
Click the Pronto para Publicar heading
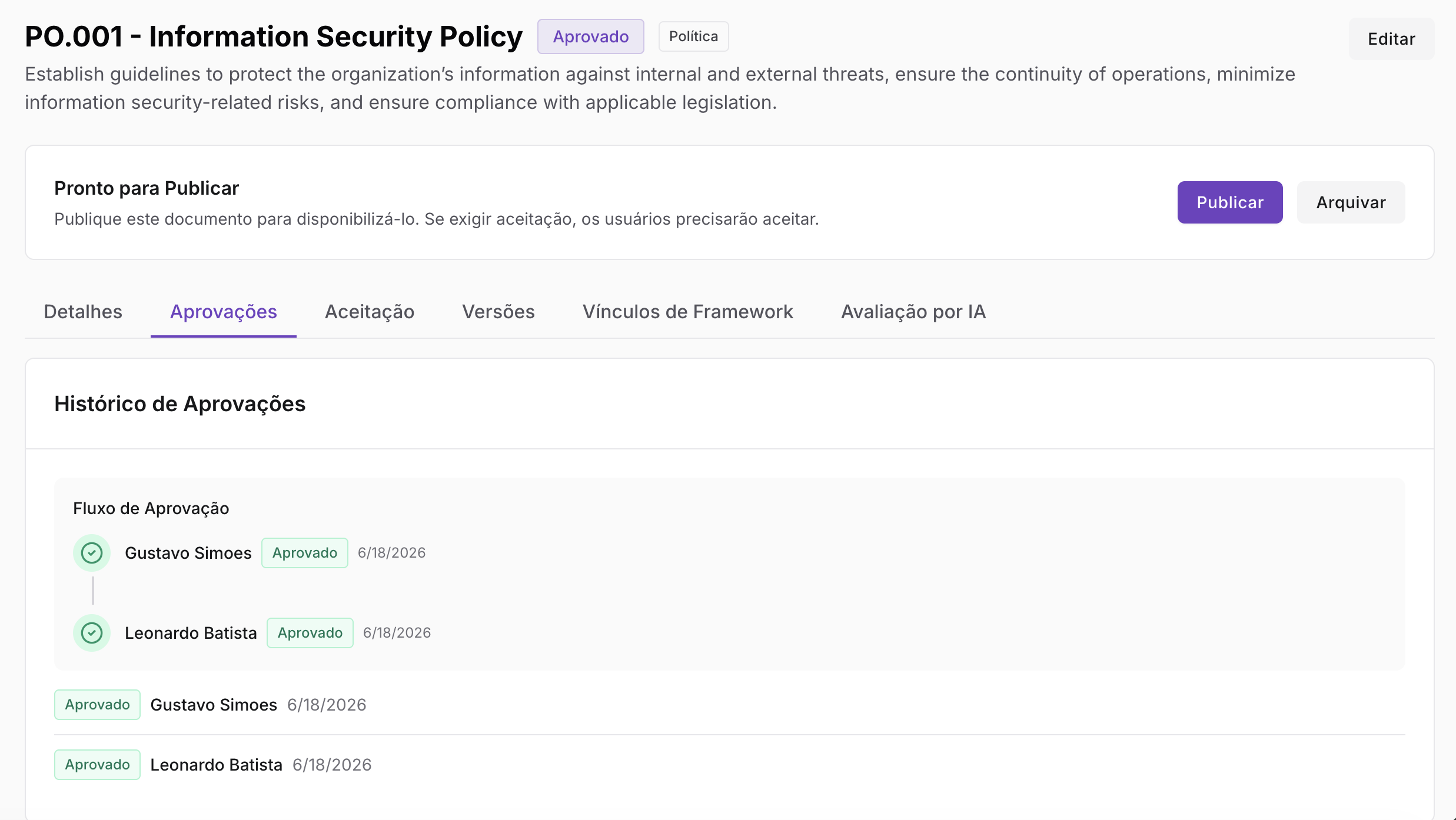147,188
